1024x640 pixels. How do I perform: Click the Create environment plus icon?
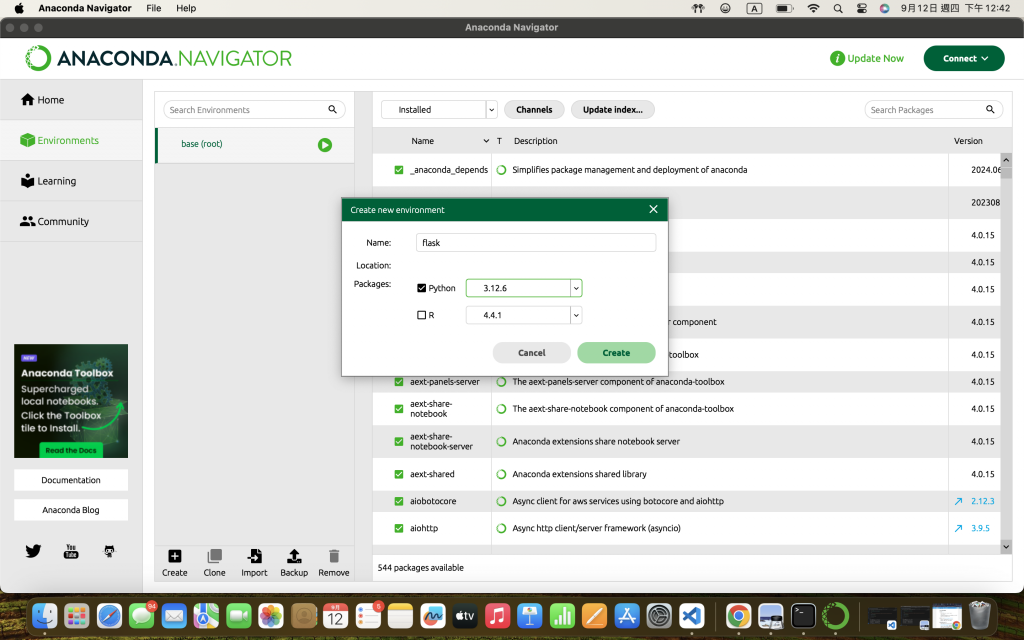(174, 556)
